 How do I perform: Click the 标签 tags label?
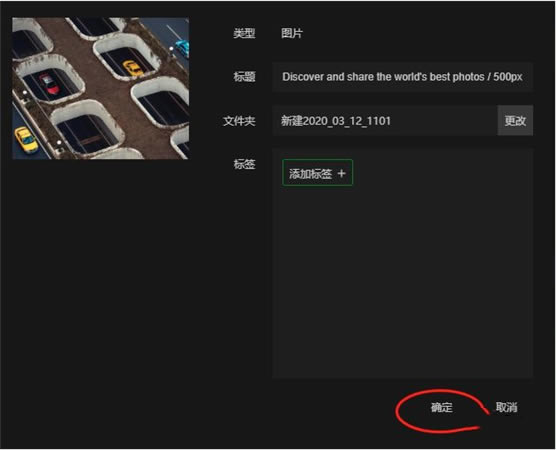coord(244,164)
